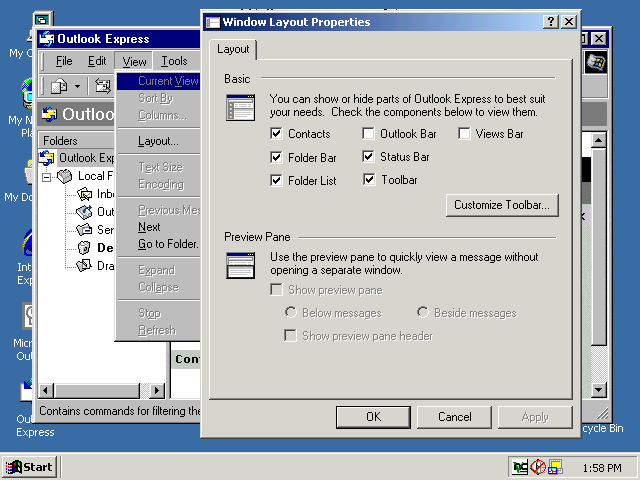Image resolution: width=640 pixels, height=480 pixels.
Task: Click the Window Layout Properties title icon
Action: tap(213, 22)
